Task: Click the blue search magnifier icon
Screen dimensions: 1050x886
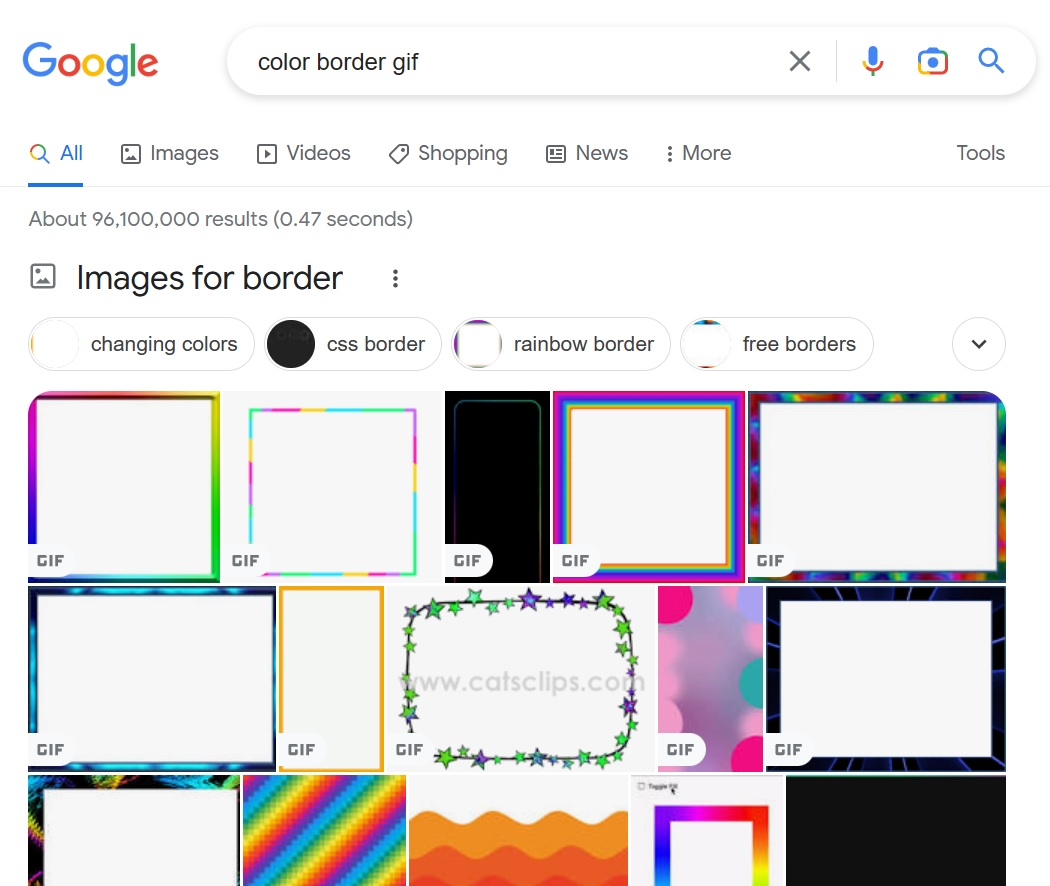Action: point(991,62)
